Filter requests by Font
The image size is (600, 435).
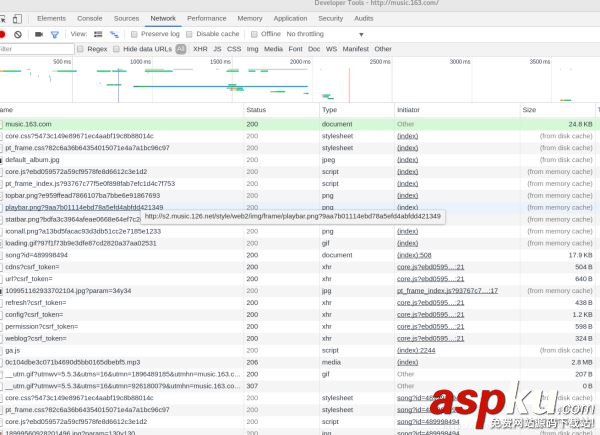tap(295, 49)
